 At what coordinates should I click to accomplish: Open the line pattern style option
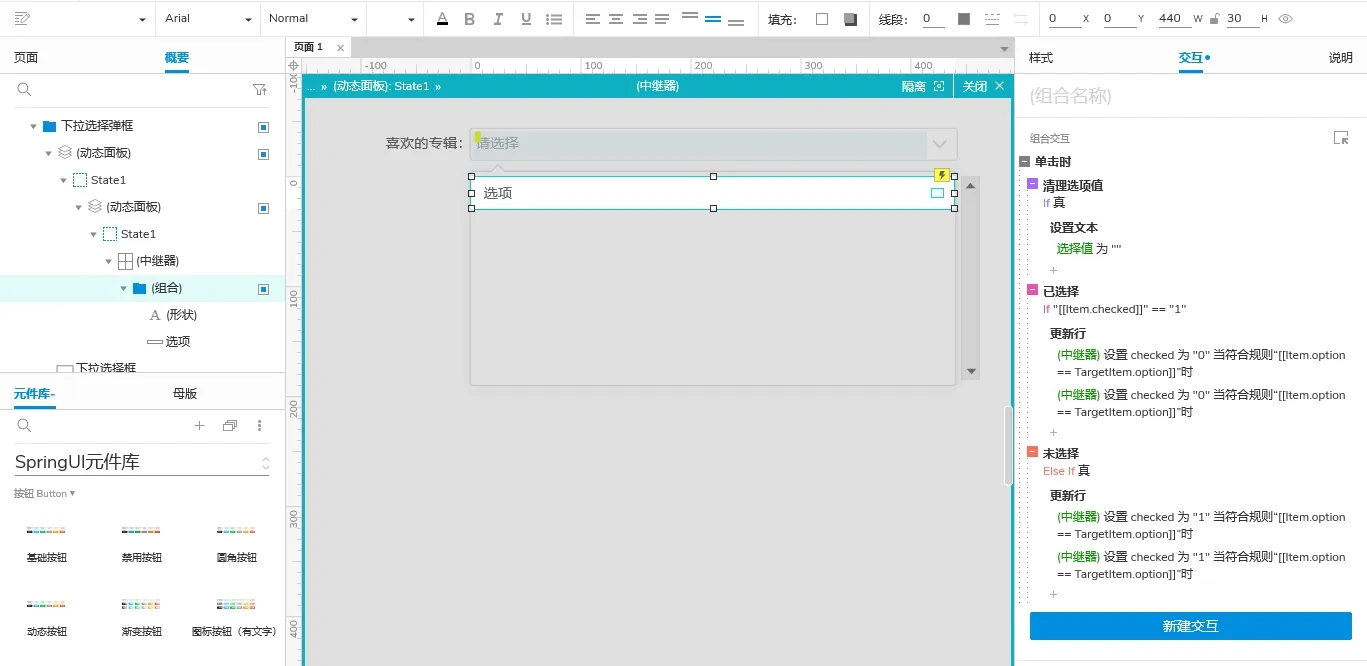(992, 19)
